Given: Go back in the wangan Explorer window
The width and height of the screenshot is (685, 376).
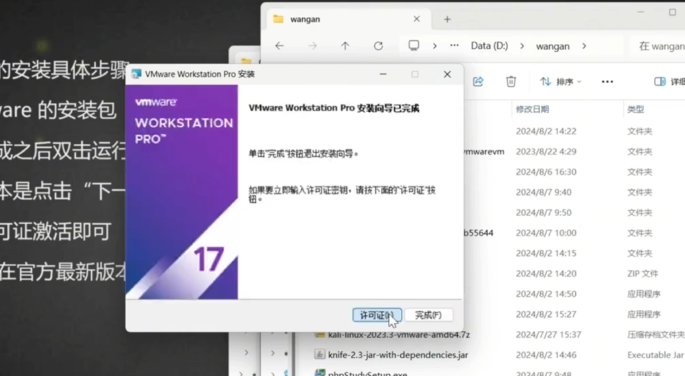Looking at the screenshot, I should 280,46.
